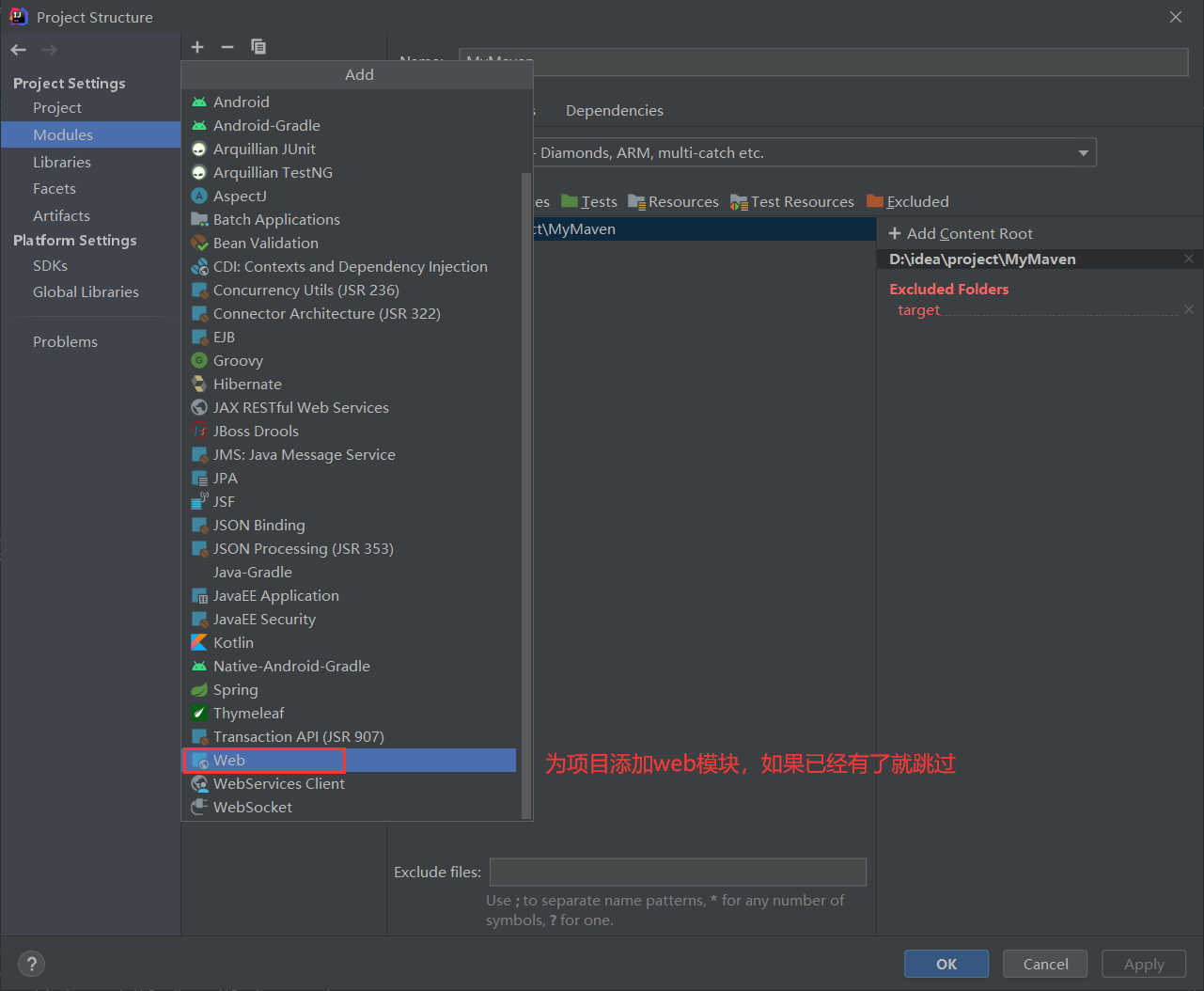The height and width of the screenshot is (991, 1204).
Task: Click the Cancel button
Action: point(1045,964)
